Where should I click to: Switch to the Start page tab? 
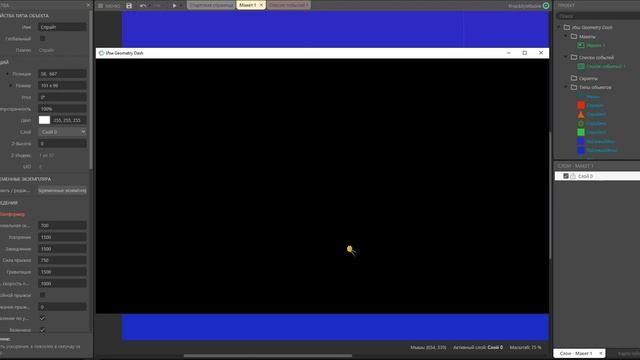tap(211, 5)
